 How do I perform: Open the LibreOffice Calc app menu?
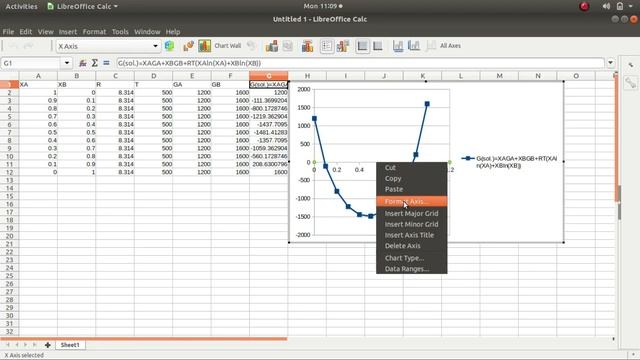(x=82, y=6)
